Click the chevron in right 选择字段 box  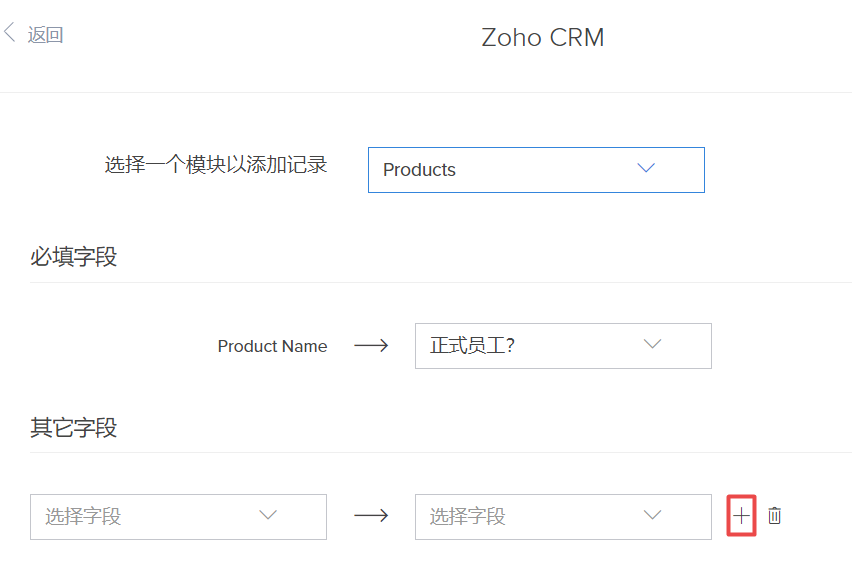(x=653, y=515)
